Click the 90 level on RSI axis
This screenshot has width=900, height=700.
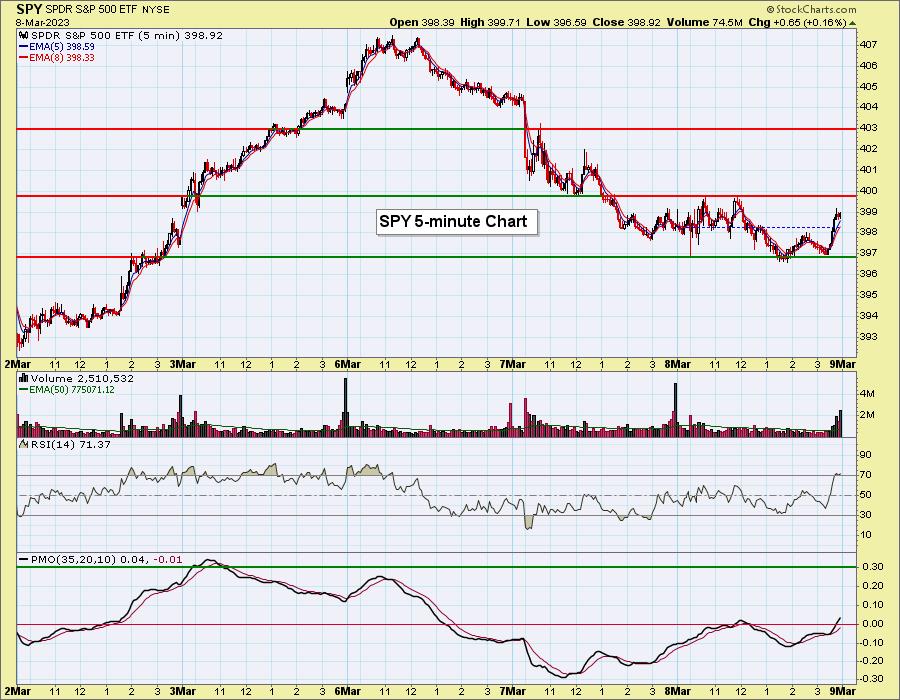(866, 455)
